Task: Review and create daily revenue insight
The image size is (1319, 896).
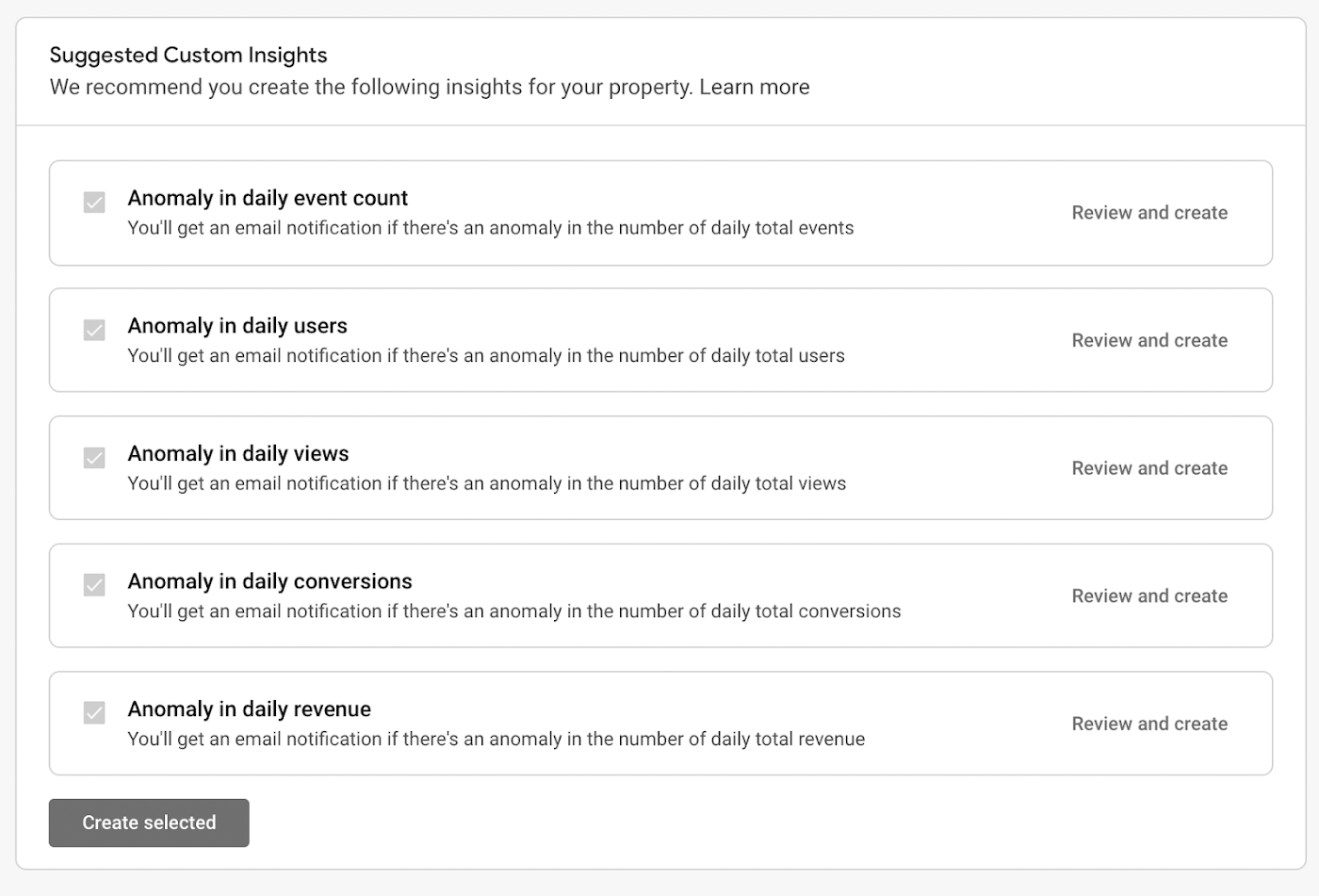Action: pos(1149,724)
